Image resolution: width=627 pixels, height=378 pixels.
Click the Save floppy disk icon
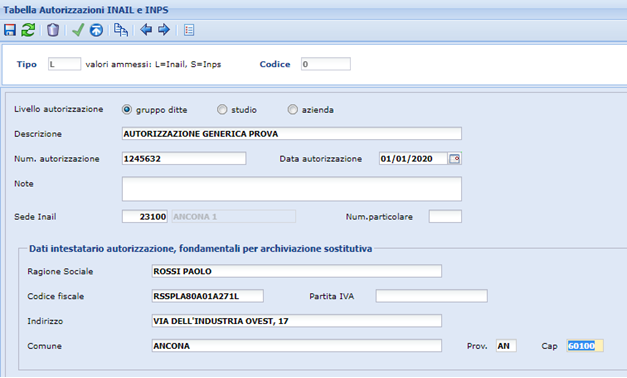10,30
